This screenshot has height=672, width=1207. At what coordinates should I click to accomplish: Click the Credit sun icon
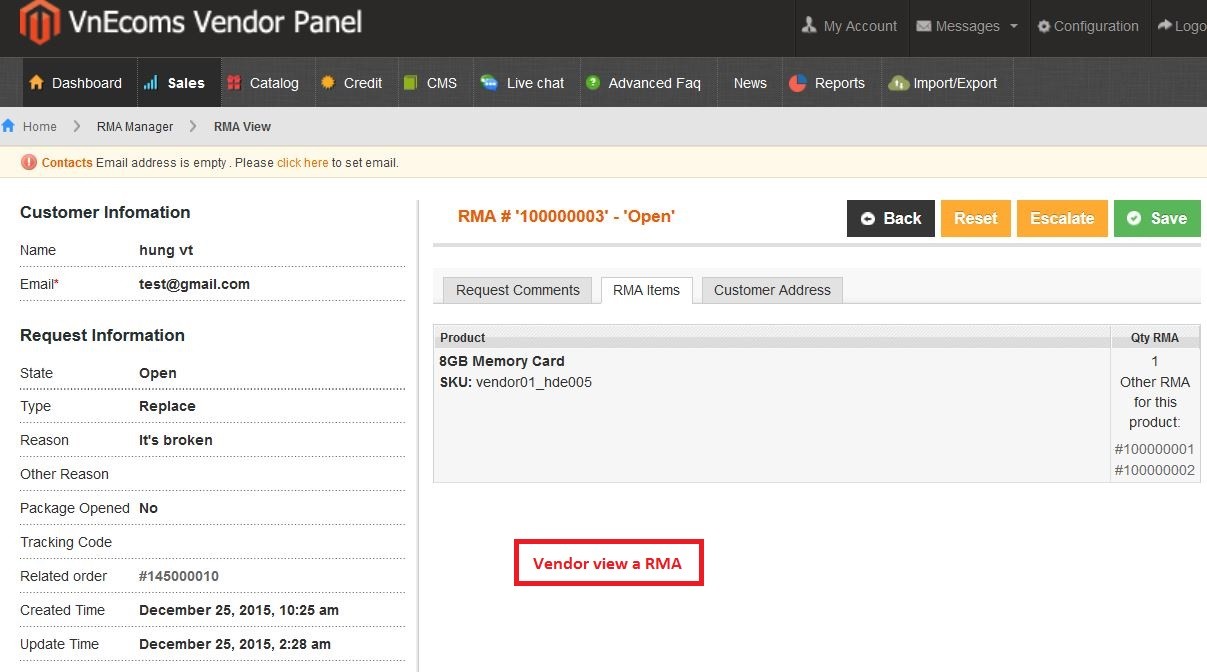(327, 83)
